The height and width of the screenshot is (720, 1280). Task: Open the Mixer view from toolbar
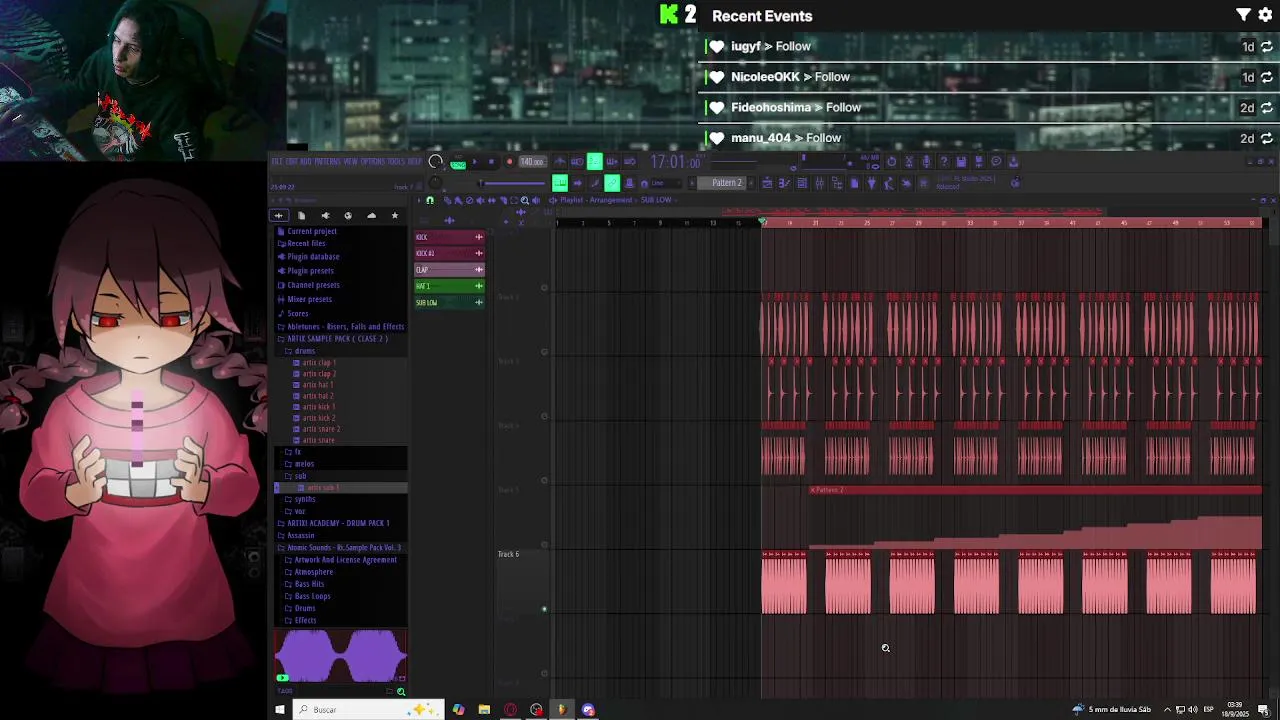tap(820, 183)
